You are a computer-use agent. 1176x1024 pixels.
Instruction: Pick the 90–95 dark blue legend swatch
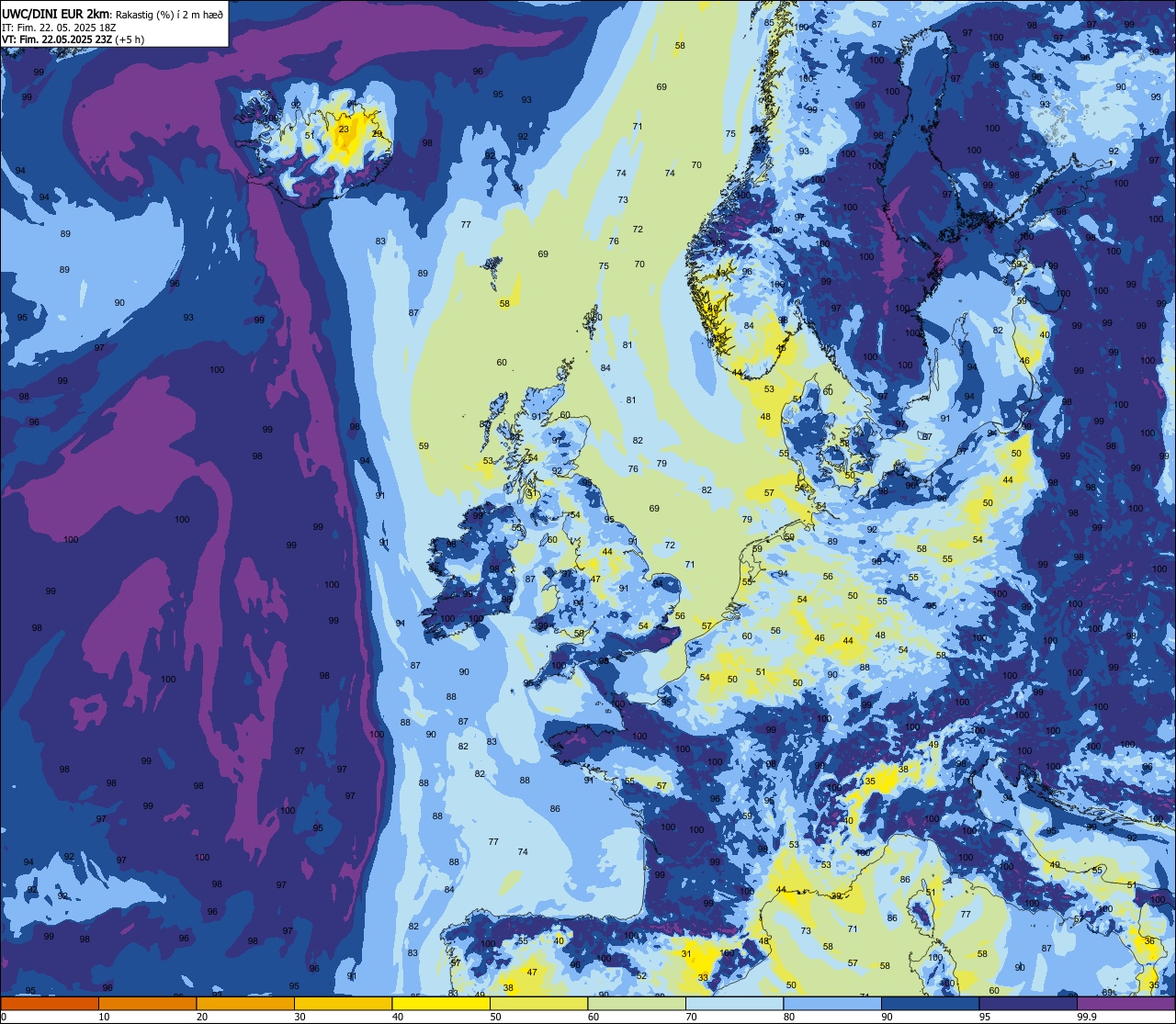tap(930, 1004)
